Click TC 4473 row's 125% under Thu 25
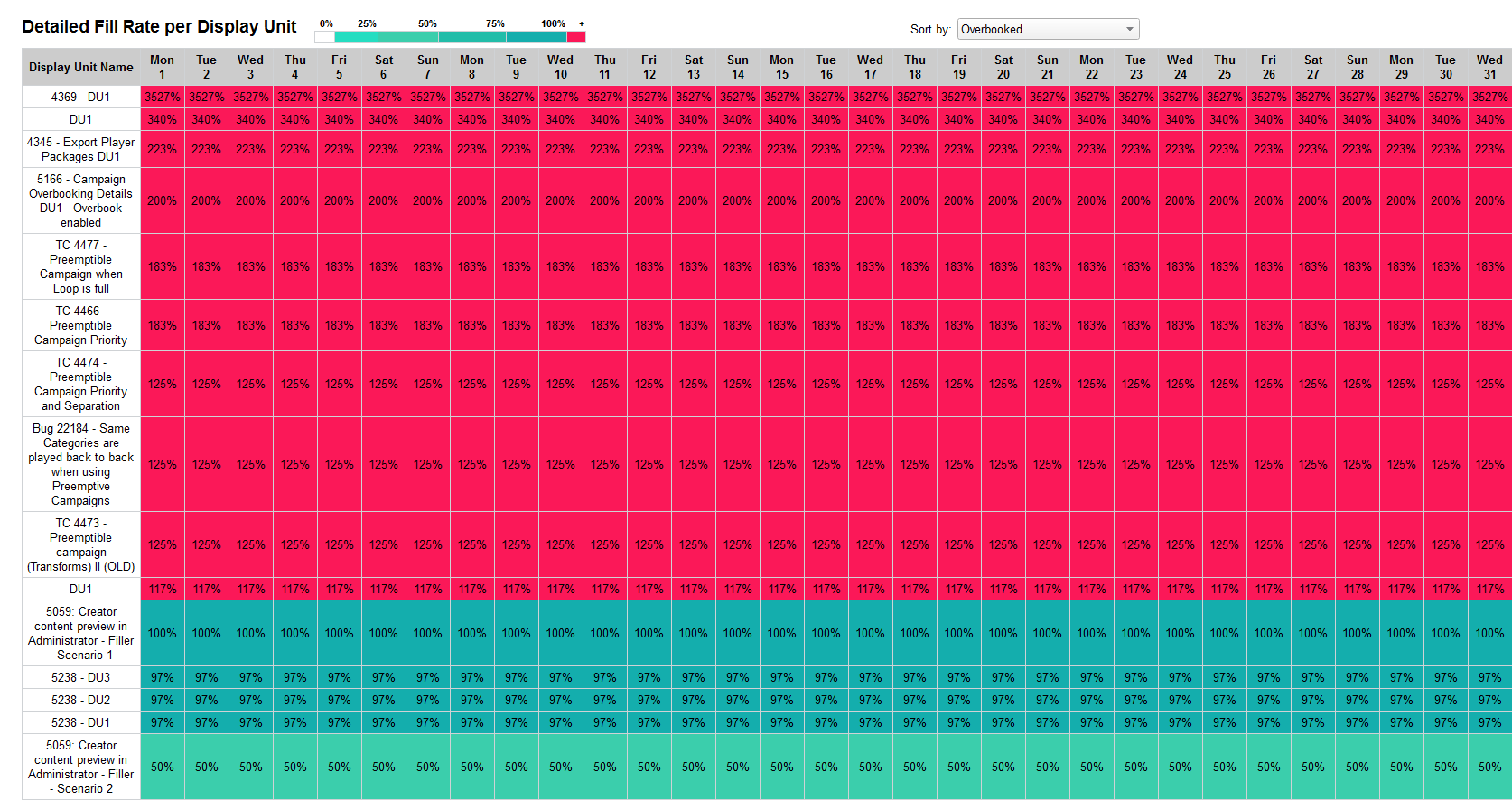Image resolution: width=1512 pixels, height=800 pixels. point(1225,544)
